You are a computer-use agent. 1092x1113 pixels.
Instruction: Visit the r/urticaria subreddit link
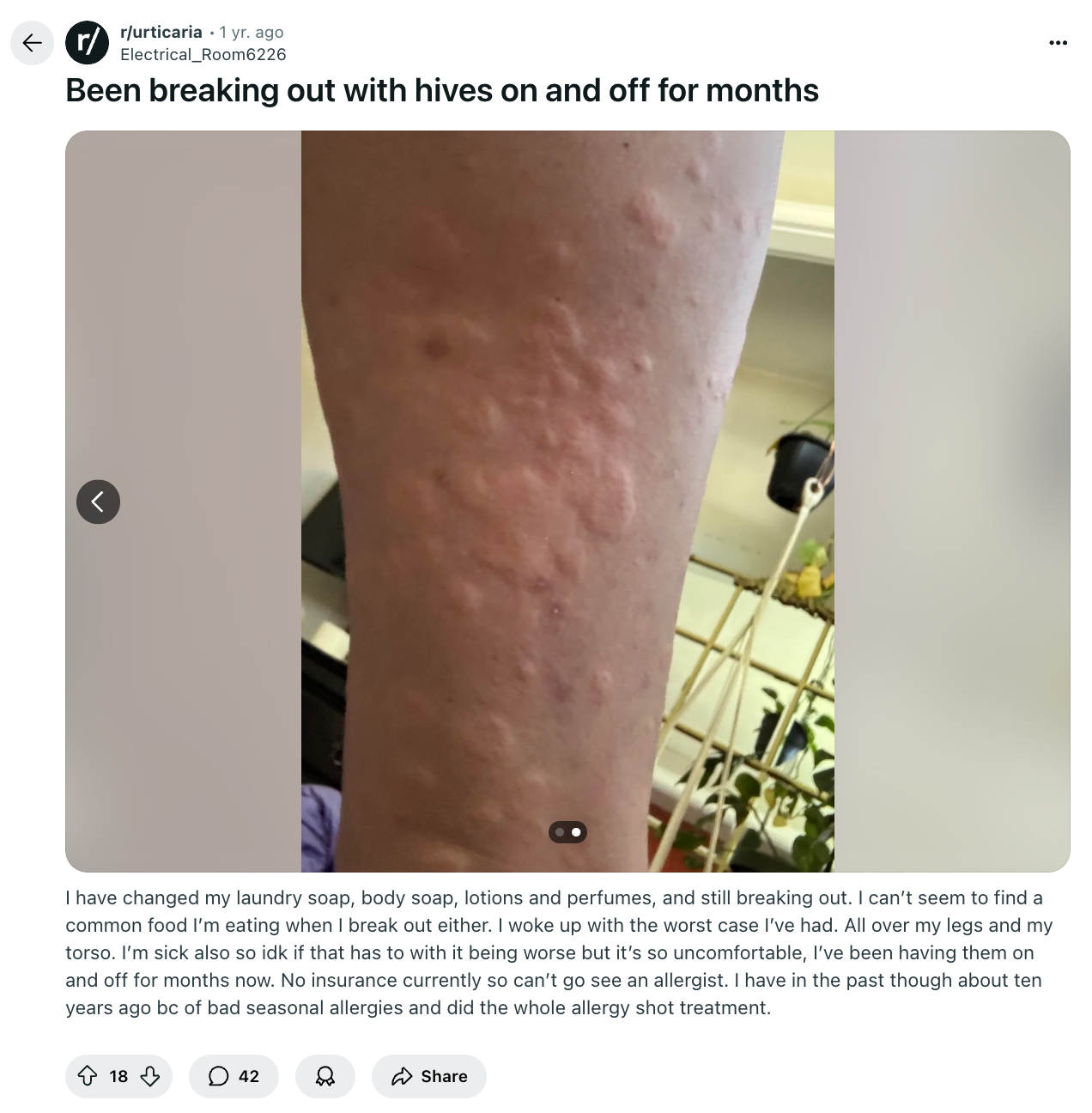click(161, 32)
